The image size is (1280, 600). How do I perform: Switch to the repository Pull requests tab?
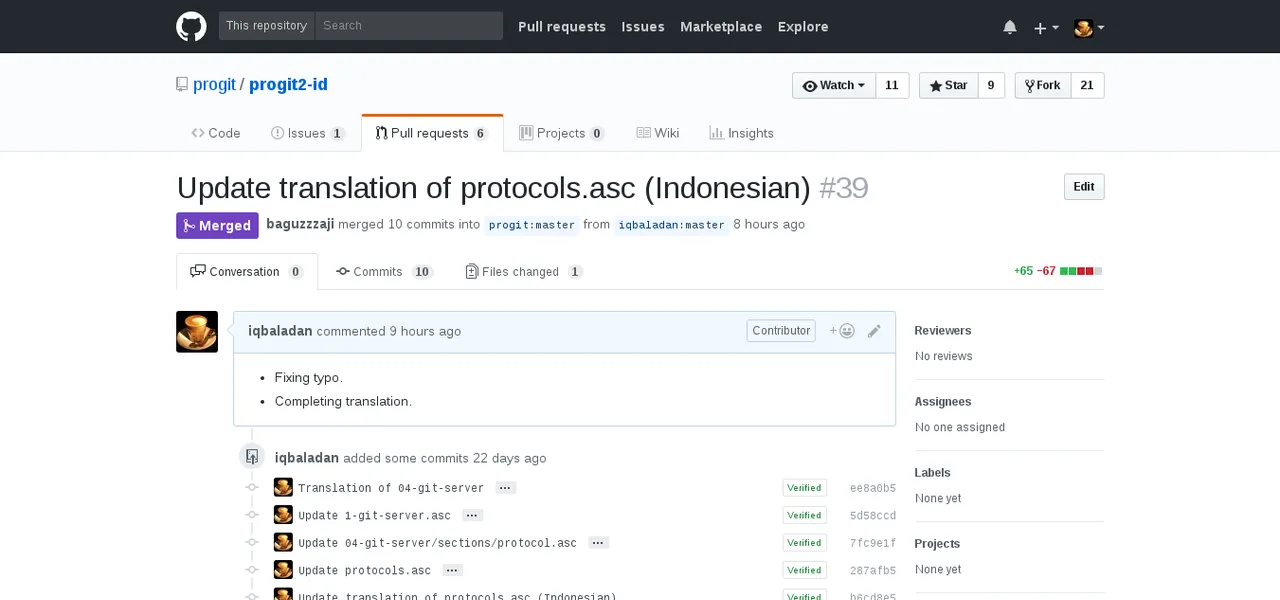click(432, 133)
